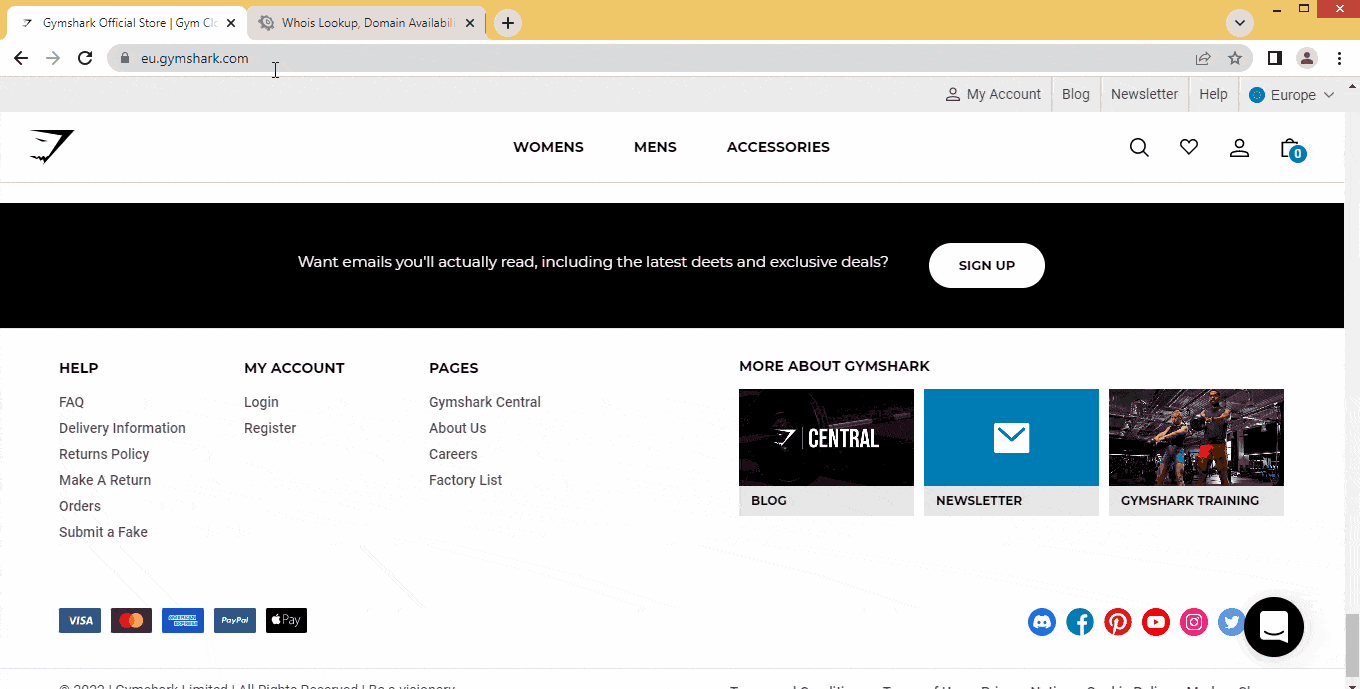The width and height of the screenshot is (1360, 689).
Task: Open the About Us link
Action: (x=457, y=428)
